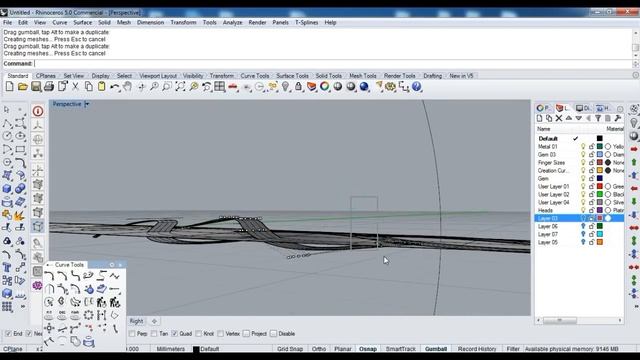Viewport: 640px width, 360px height.
Task: Click the light bulb Hide objects icon
Action: coord(285,87)
